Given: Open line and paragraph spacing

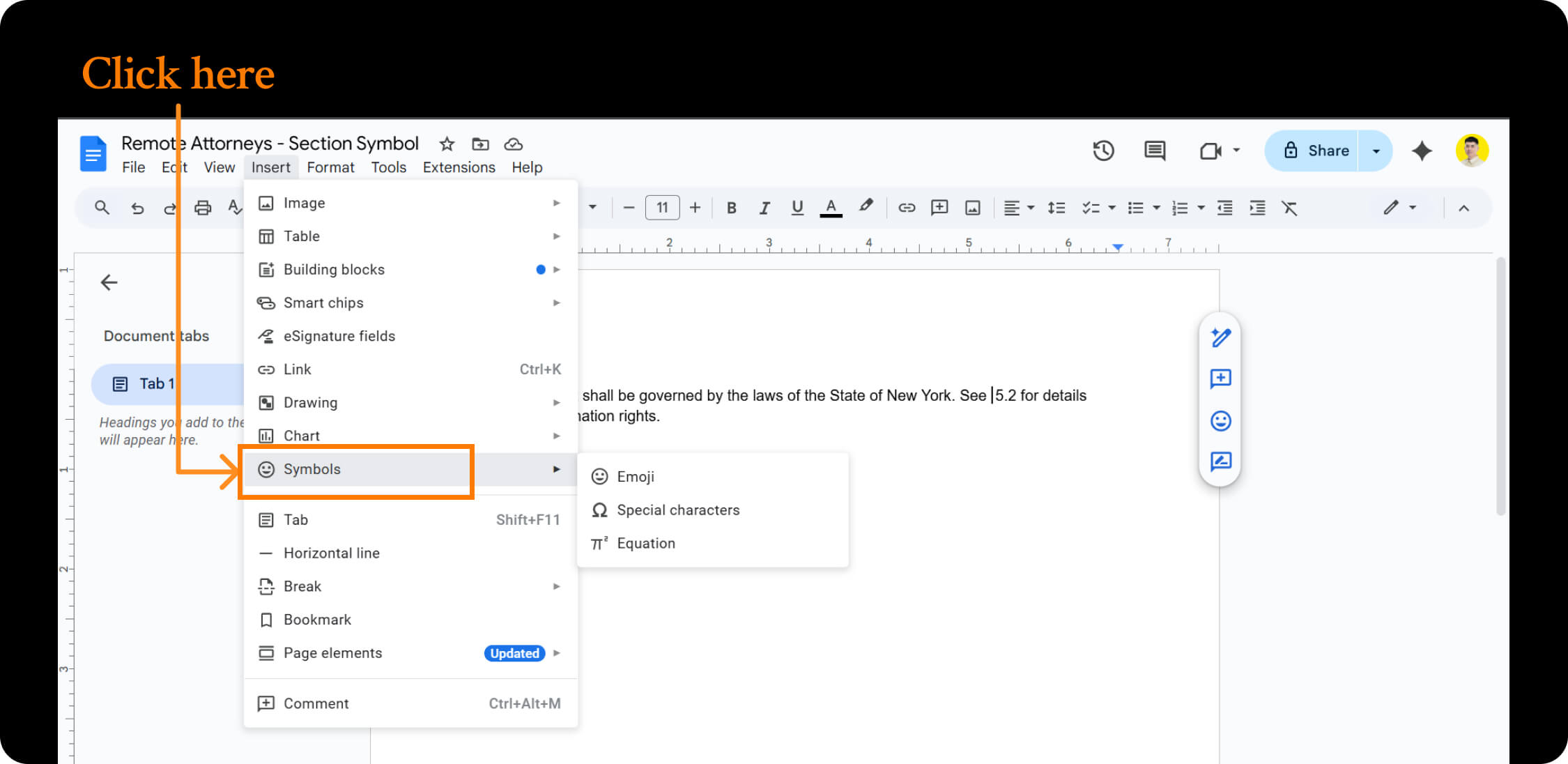Looking at the screenshot, I should pos(1056,208).
